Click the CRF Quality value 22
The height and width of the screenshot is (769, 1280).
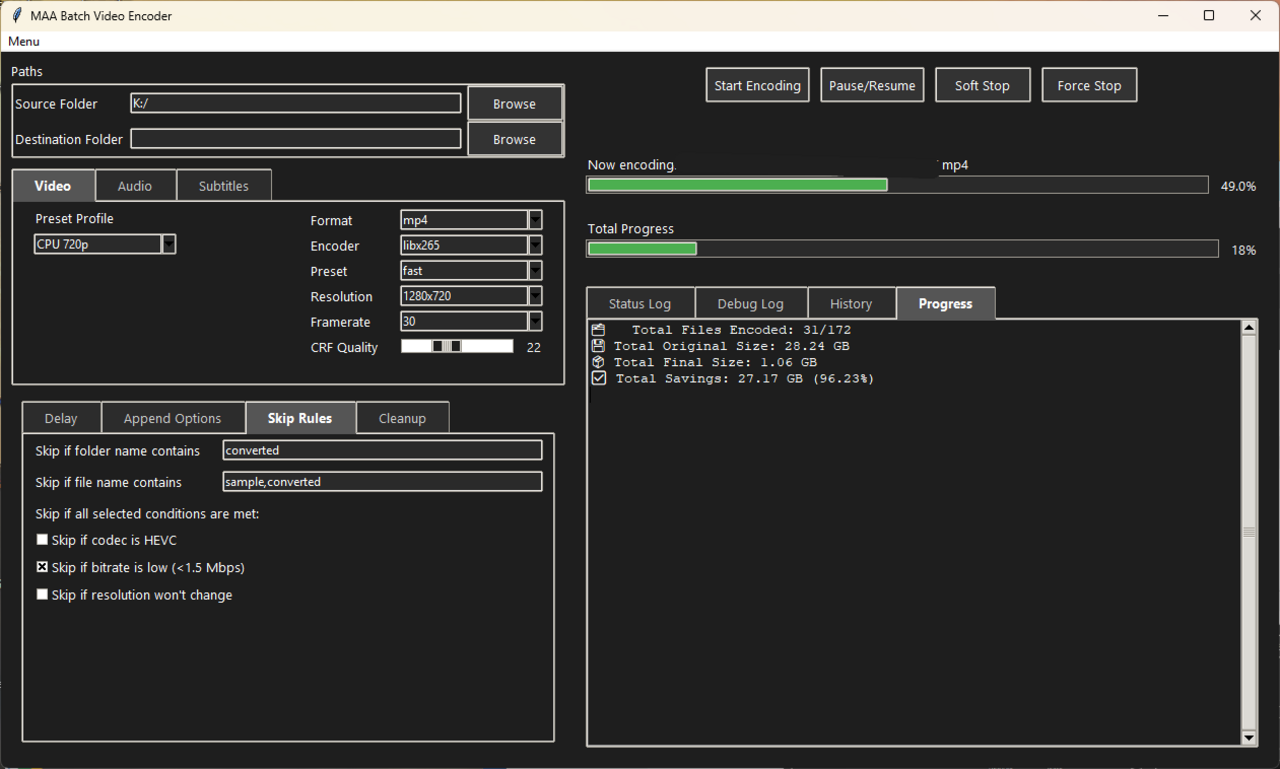click(x=534, y=347)
